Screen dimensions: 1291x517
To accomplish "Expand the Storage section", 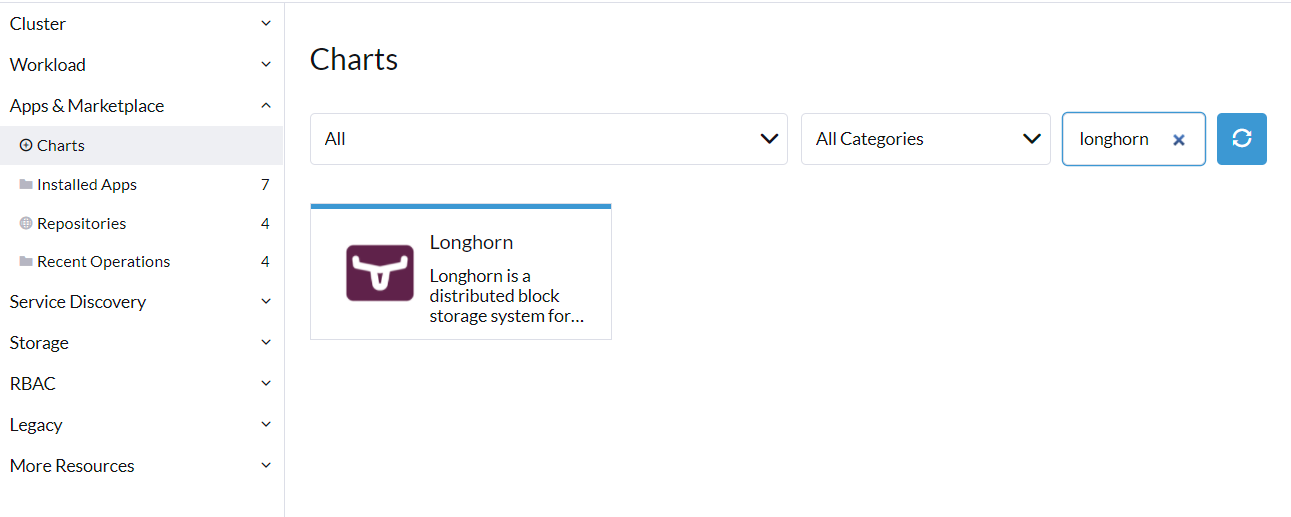I will [x=266, y=343].
